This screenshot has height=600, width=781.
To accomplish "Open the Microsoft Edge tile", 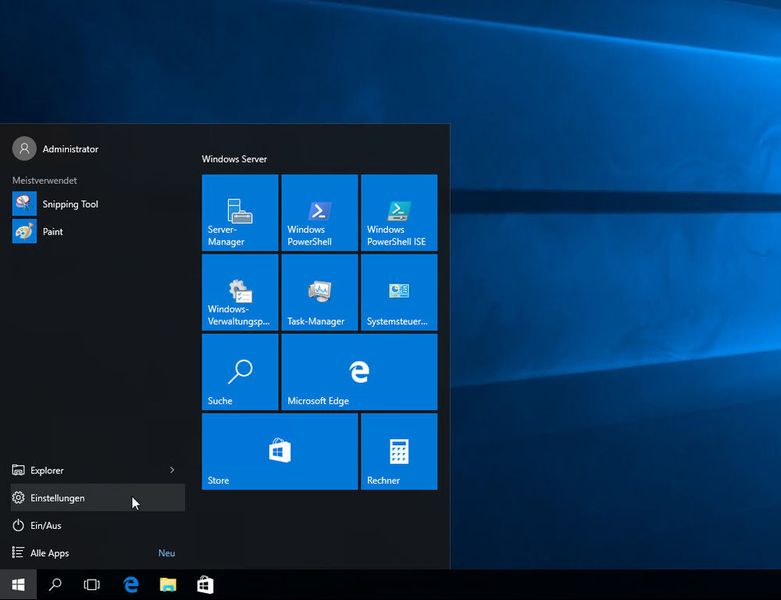I will coord(360,372).
